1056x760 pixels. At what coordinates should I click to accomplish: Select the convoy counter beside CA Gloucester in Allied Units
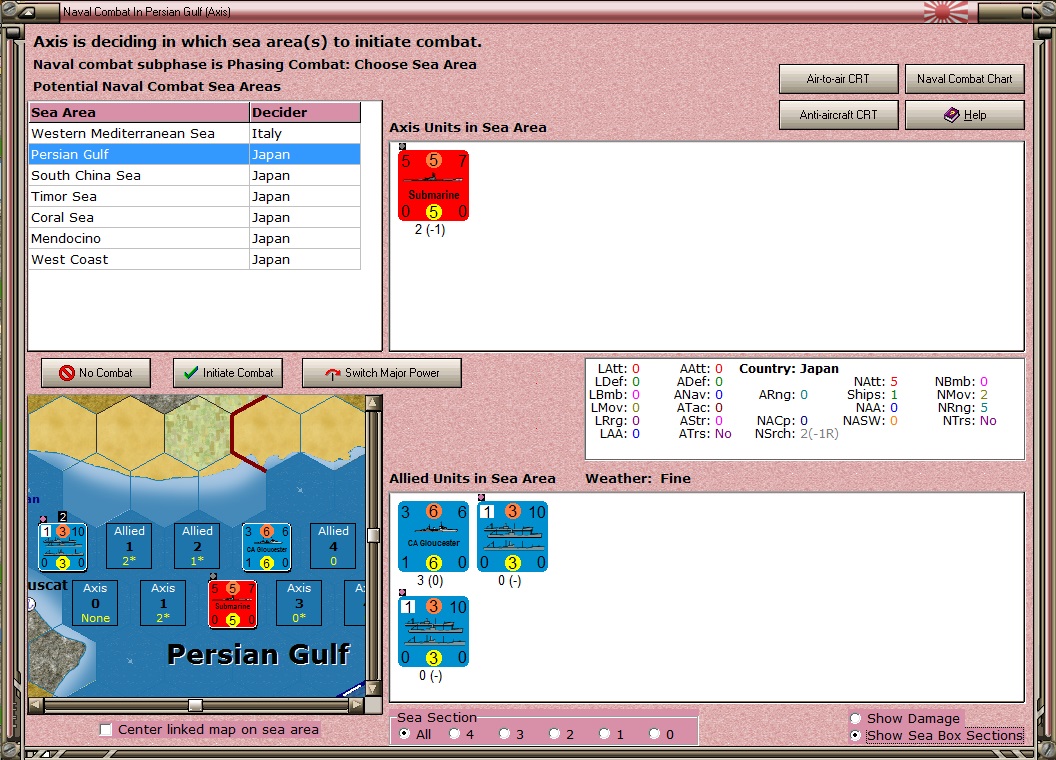513,536
